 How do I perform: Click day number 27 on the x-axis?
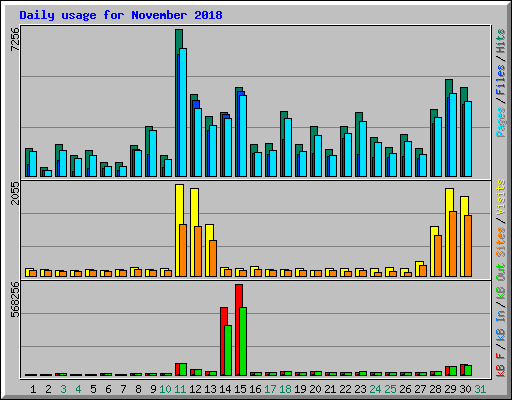(x=420, y=389)
